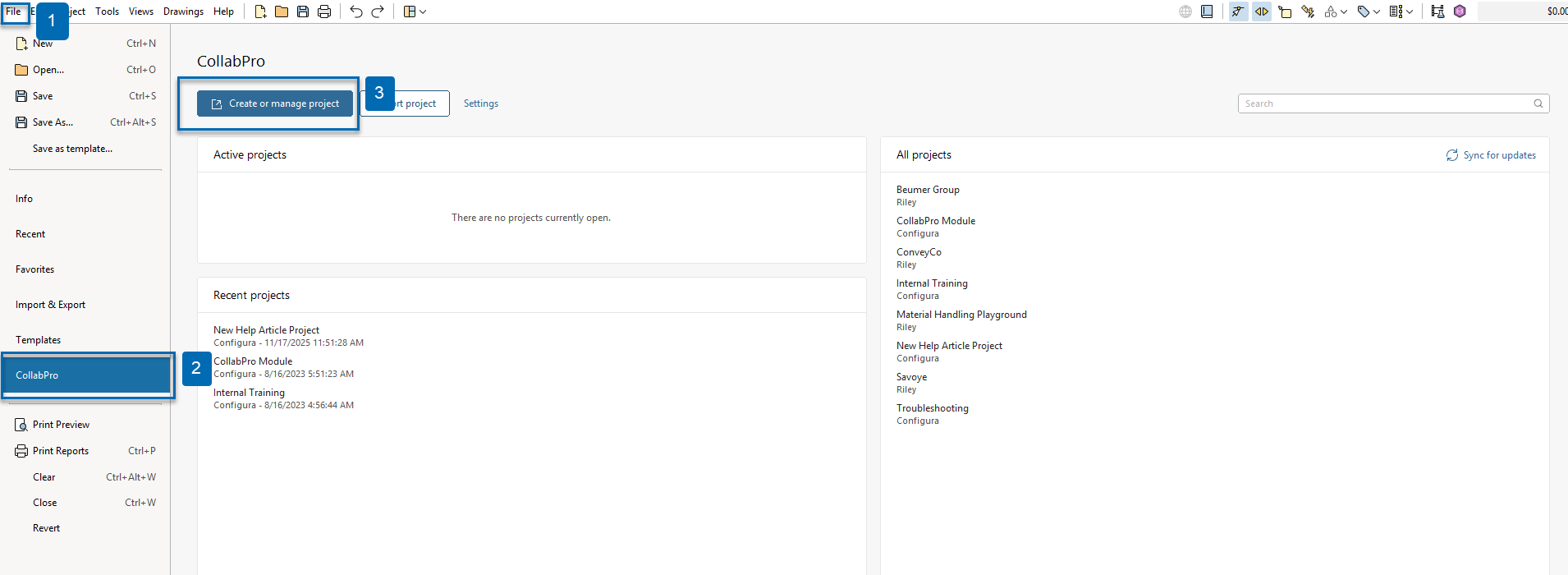Image resolution: width=1568 pixels, height=575 pixels.
Task: Open the Drawings menu
Action: pos(183,11)
